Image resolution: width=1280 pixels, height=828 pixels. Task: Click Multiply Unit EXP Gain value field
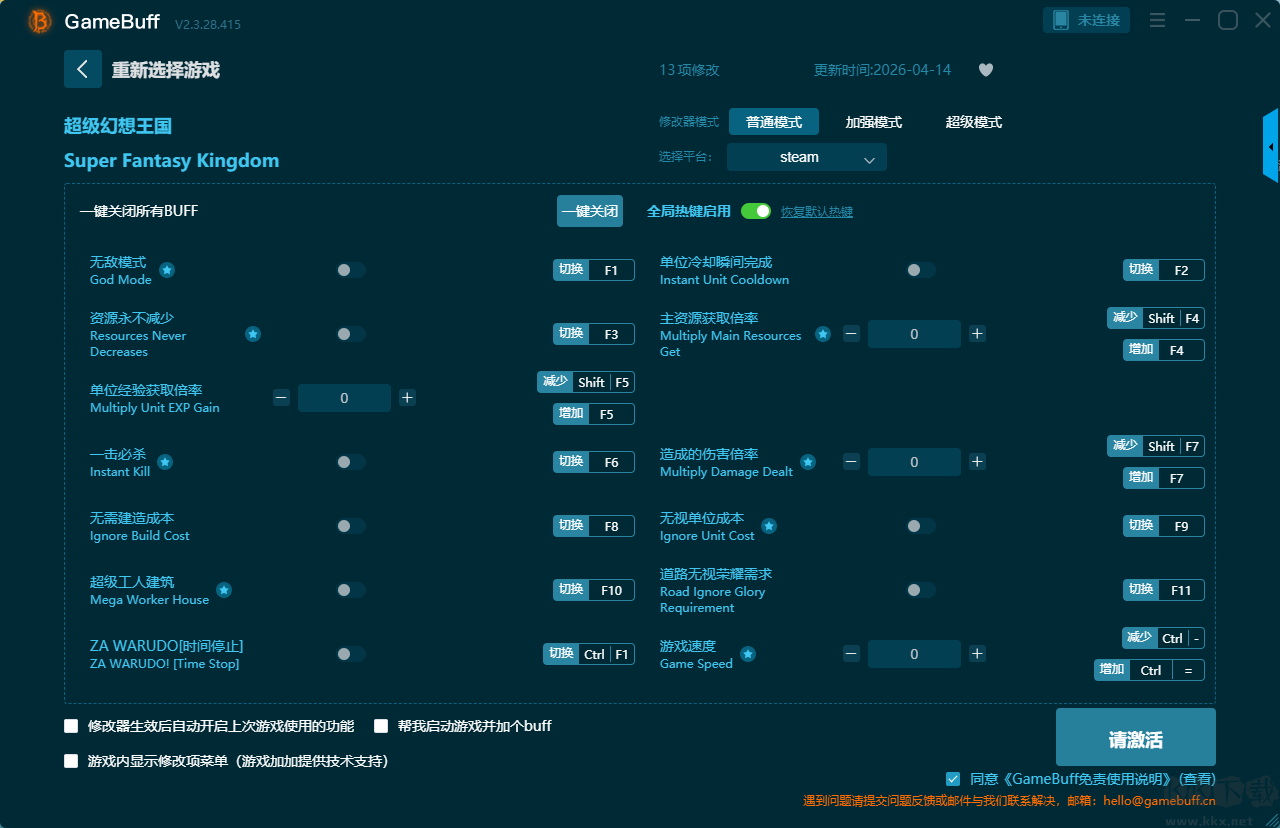coord(344,398)
